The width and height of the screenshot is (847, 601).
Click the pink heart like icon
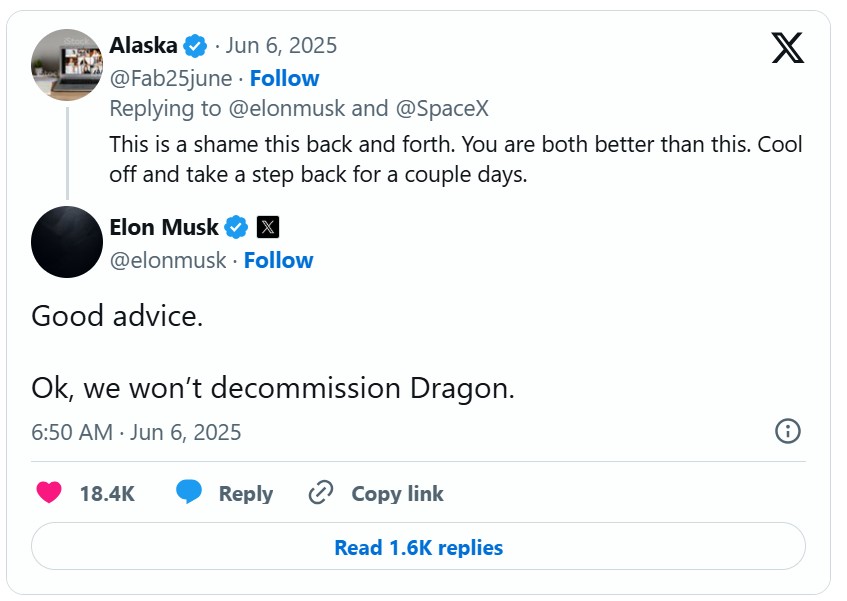coord(49,493)
